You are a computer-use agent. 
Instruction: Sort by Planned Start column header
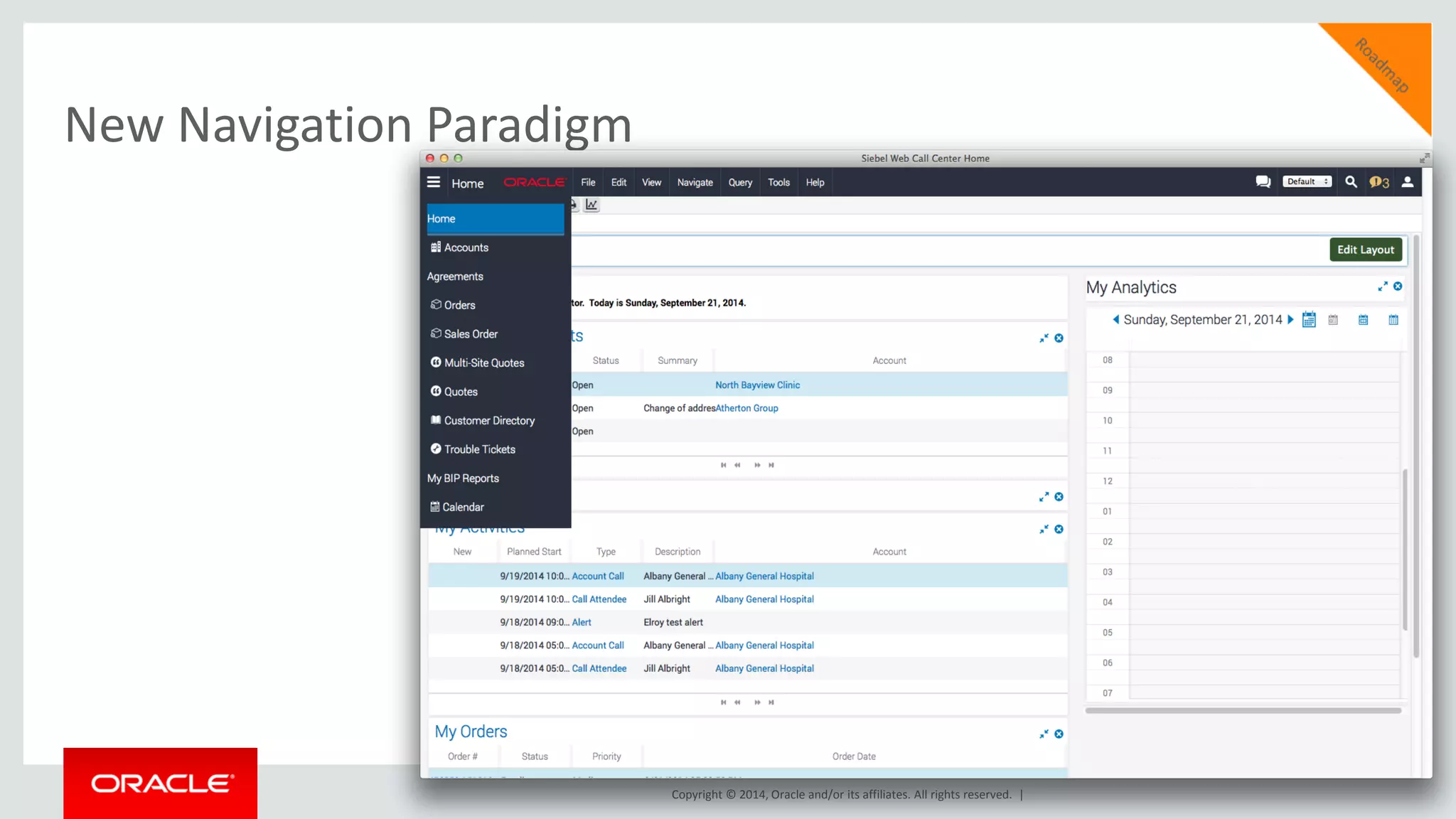pos(534,552)
